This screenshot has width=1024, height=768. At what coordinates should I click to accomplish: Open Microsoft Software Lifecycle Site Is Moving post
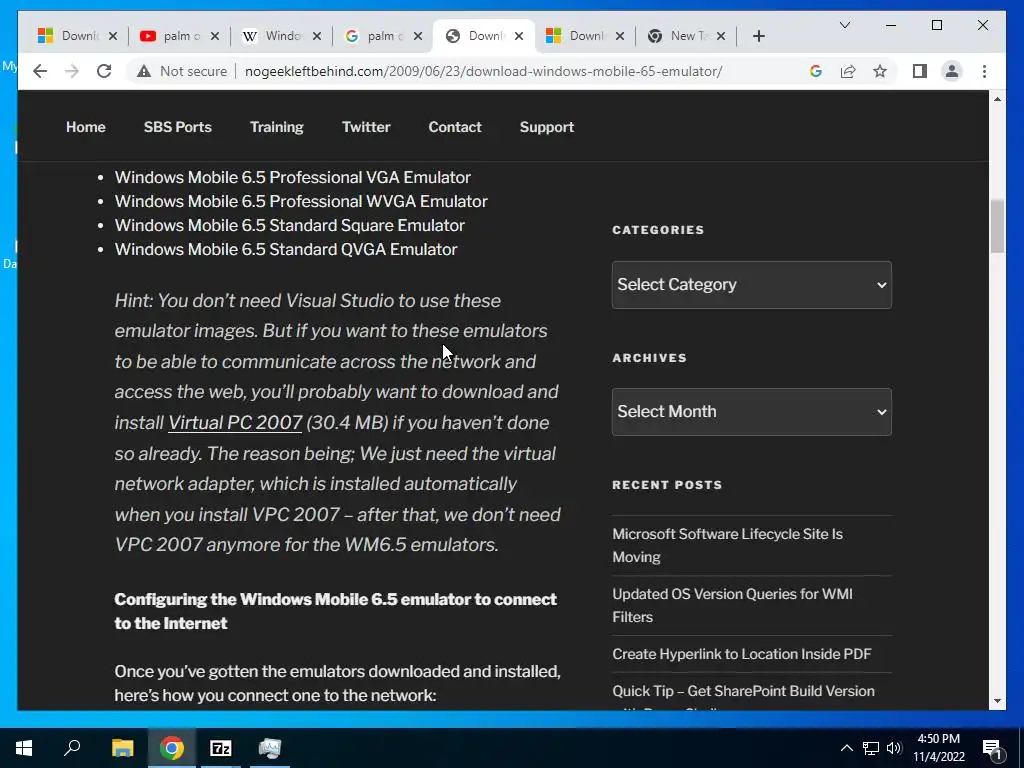coord(728,545)
